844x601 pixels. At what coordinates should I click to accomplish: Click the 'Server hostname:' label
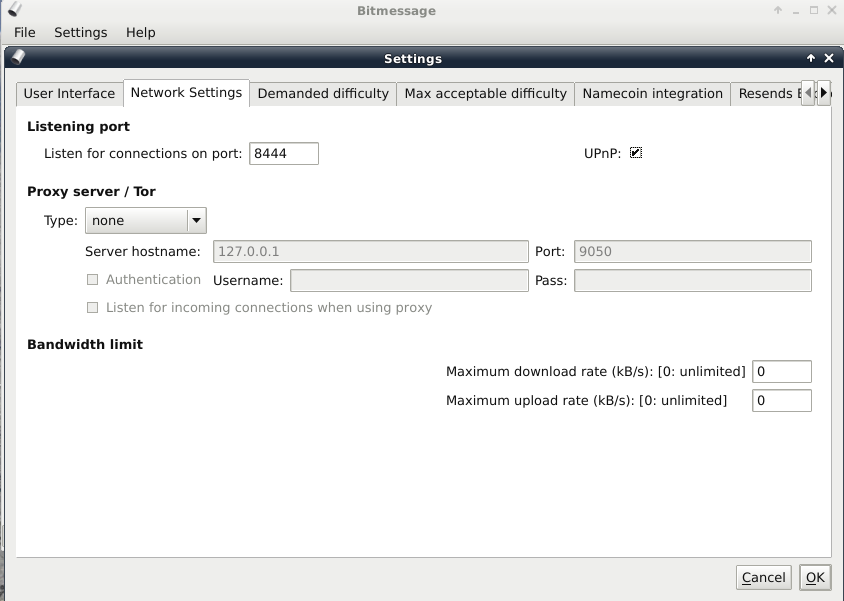143,251
